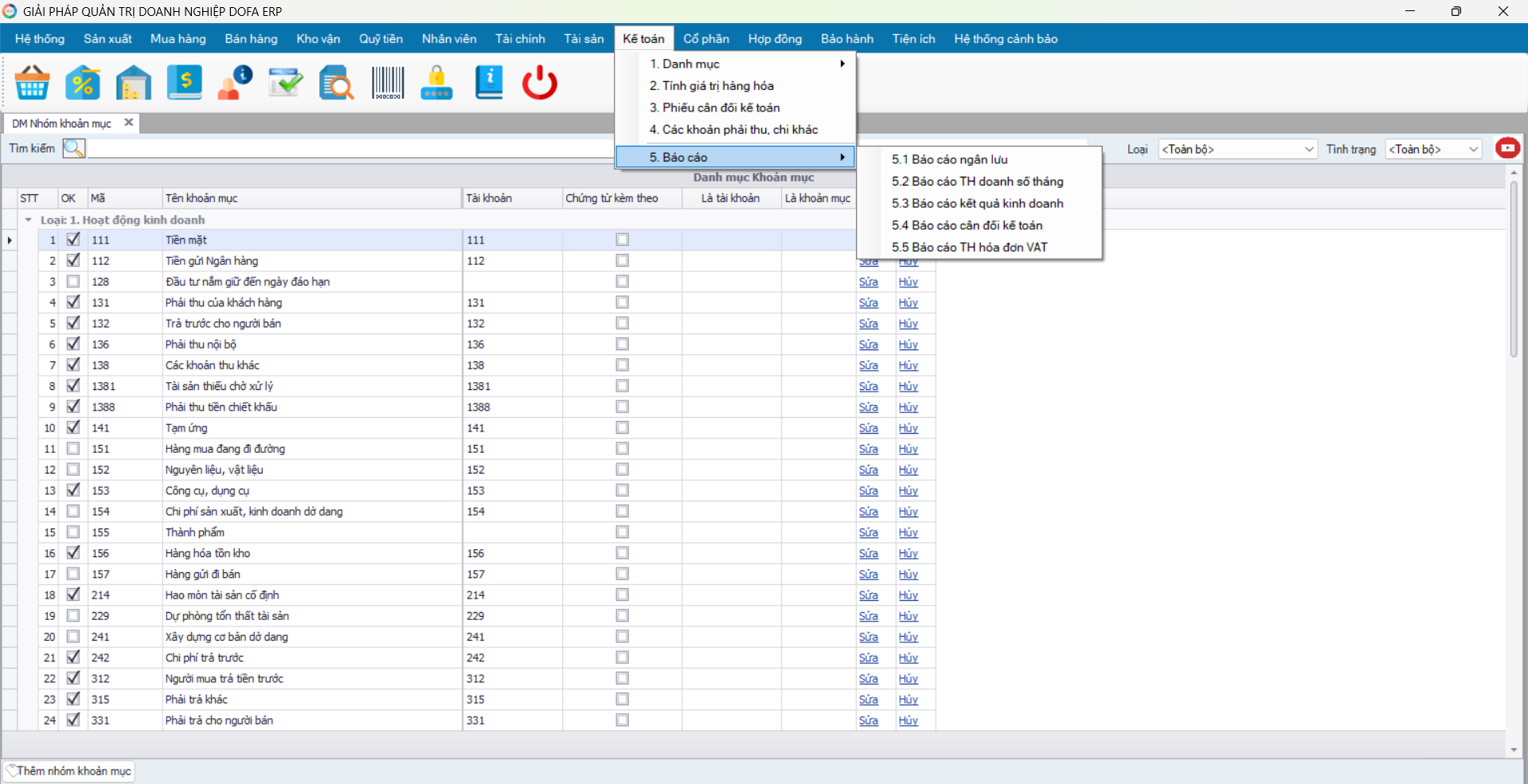
Task: Select 5.3 Báo cáo kết quả kinh doanh
Action: (977, 203)
